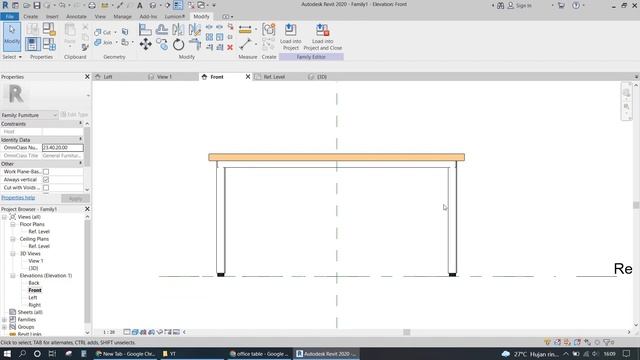Click Load into Project icon

[291, 37]
